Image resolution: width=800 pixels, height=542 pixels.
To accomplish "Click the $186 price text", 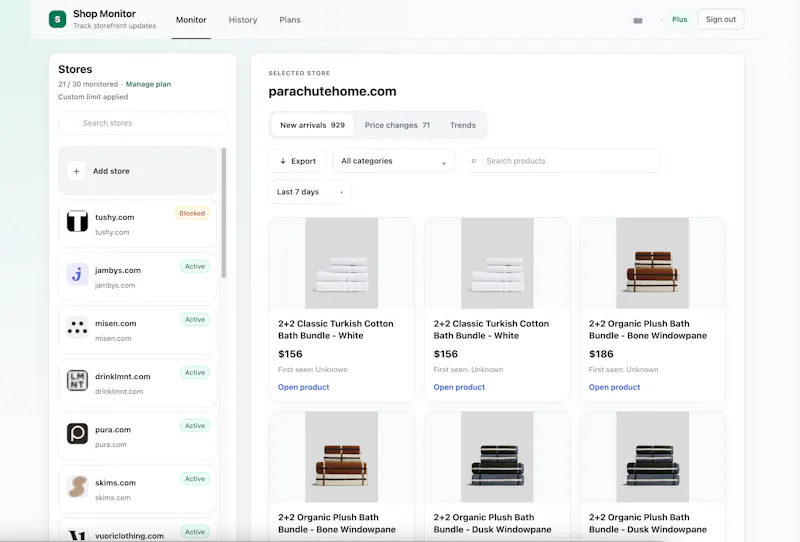I will [x=601, y=354].
